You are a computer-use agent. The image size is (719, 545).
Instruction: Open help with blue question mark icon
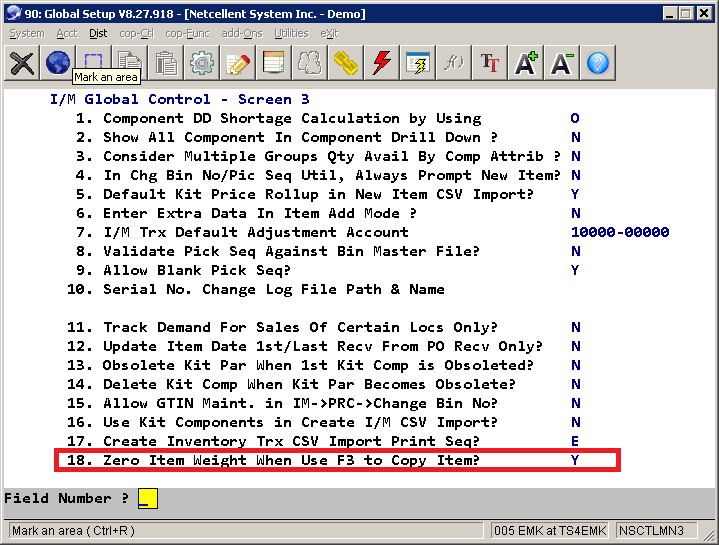(x=598, y=63)
